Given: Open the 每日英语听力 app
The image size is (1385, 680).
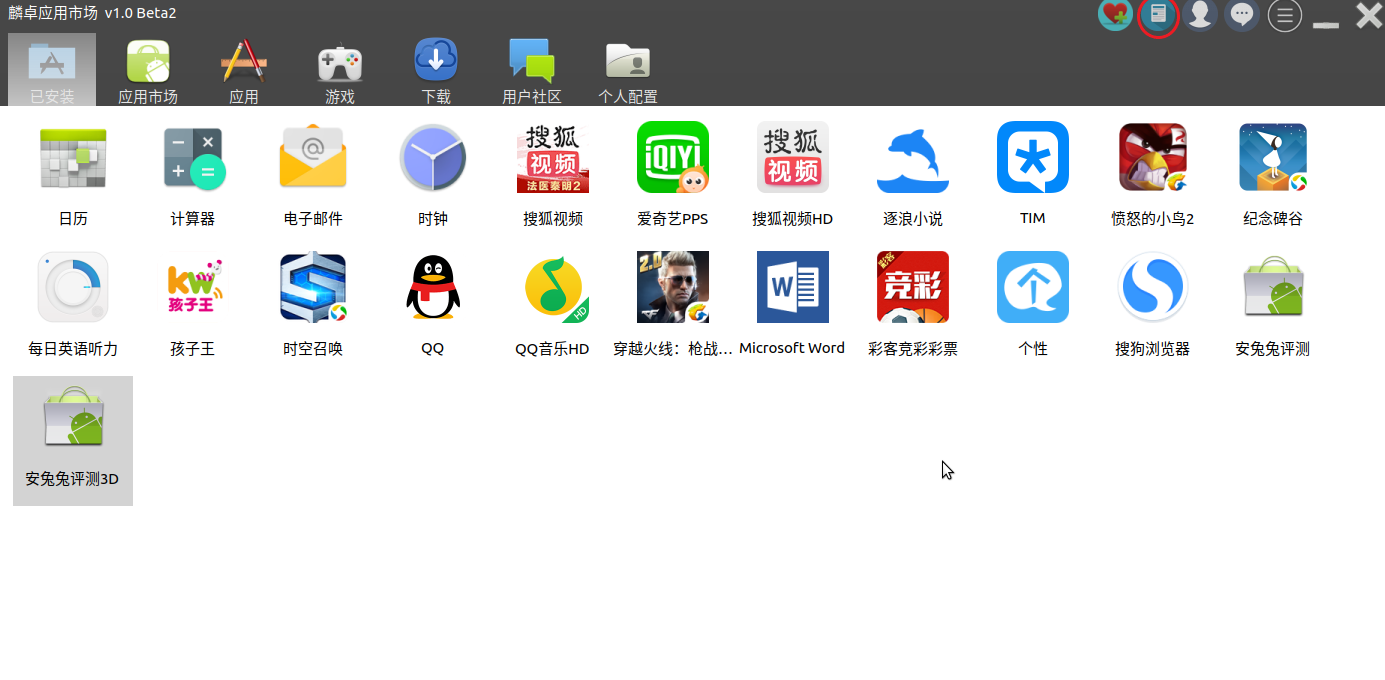Looking at the screenshot, I should click(x=73, y=287).
